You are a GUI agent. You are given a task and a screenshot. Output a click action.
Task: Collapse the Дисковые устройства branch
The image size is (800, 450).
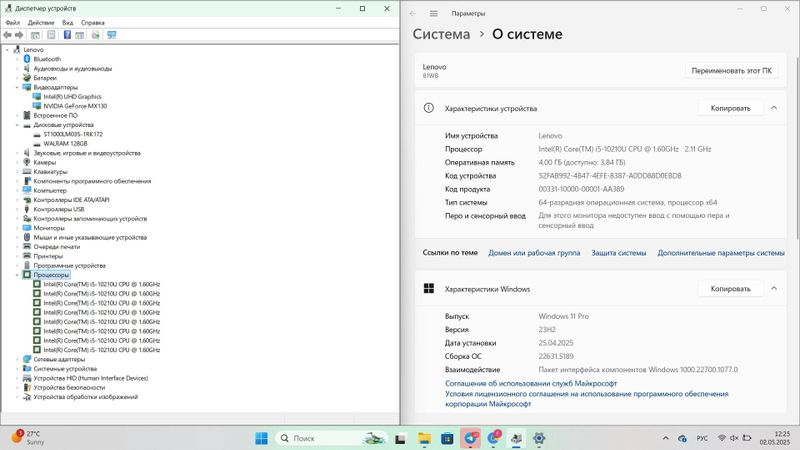[17, 125]
